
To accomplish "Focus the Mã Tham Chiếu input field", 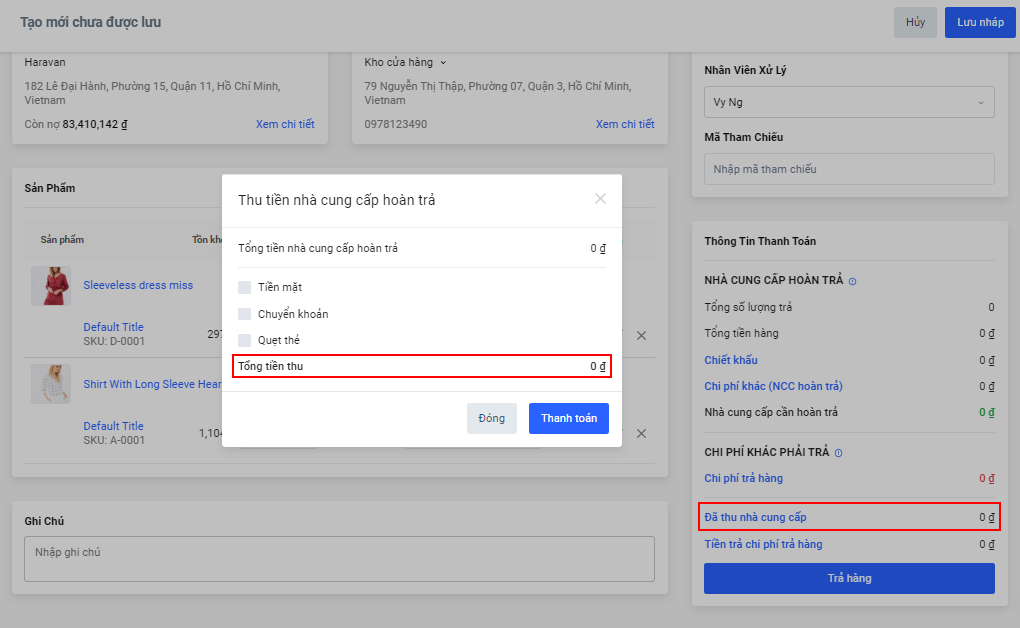I will tap(849, 169).
